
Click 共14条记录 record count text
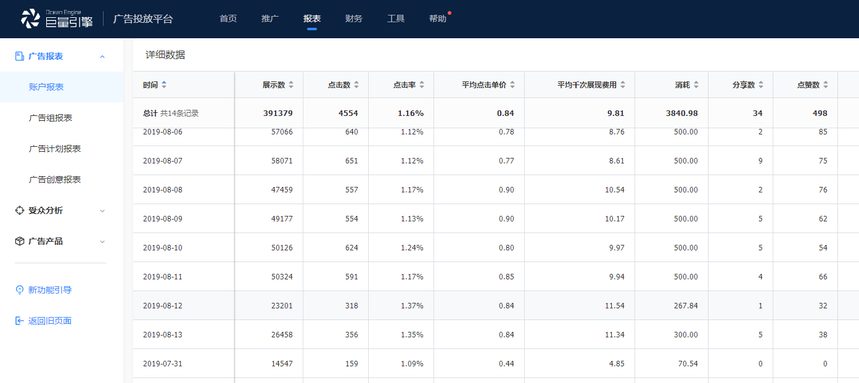pos(179,114)
